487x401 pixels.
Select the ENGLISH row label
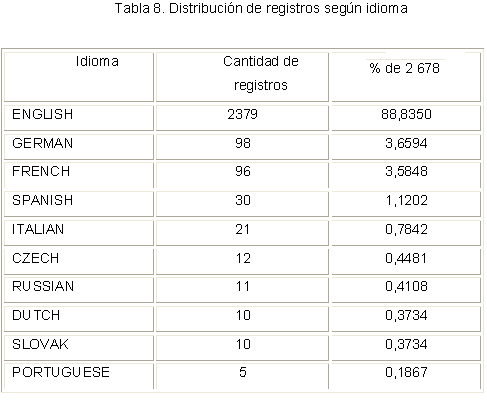click(43, 114)
